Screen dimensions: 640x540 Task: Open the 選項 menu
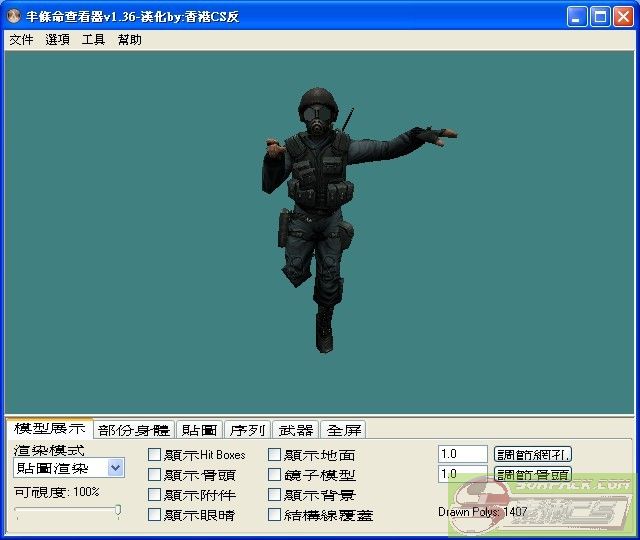(57, 40)
